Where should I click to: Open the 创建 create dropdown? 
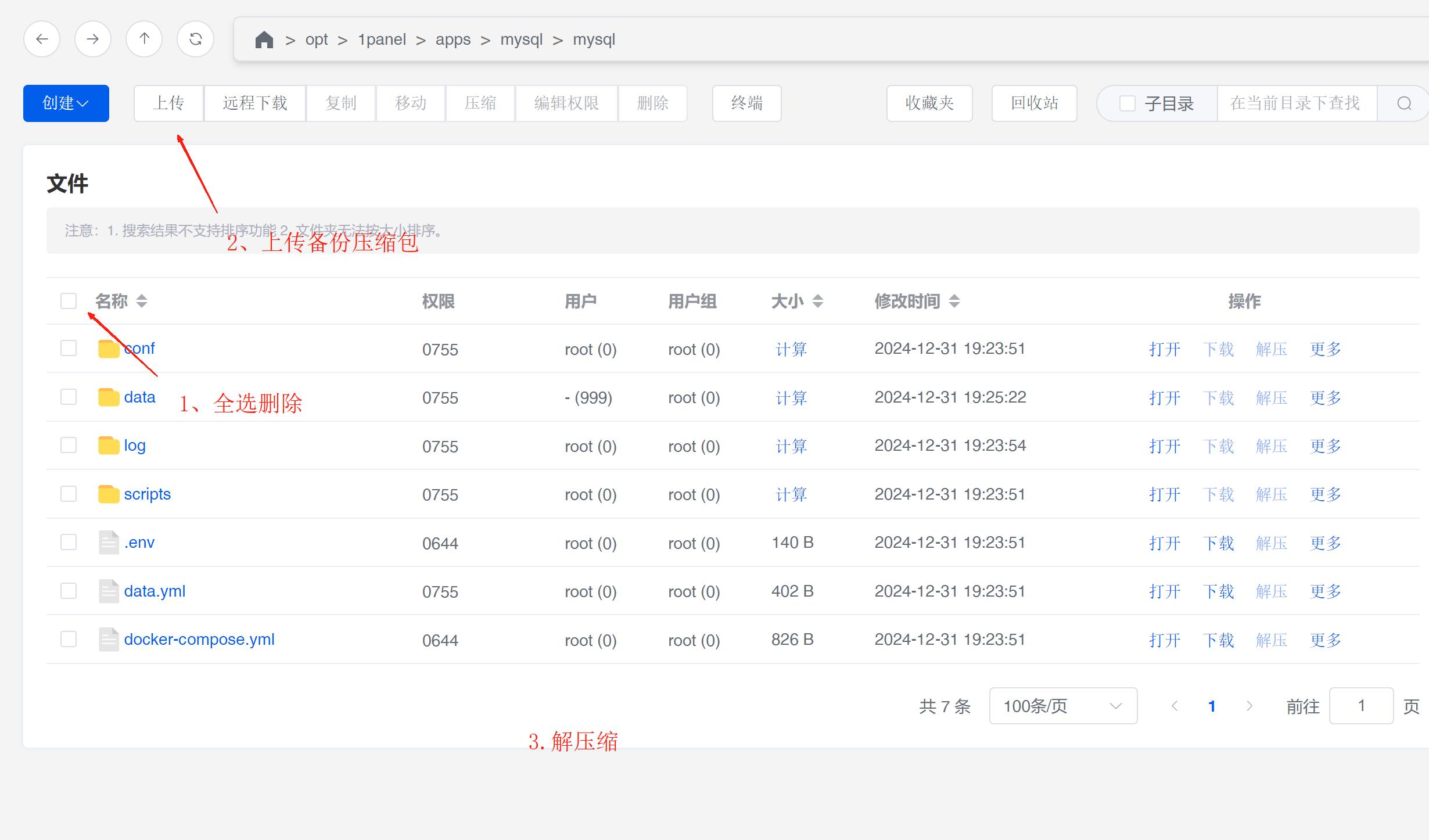click(x=66, y=103)
